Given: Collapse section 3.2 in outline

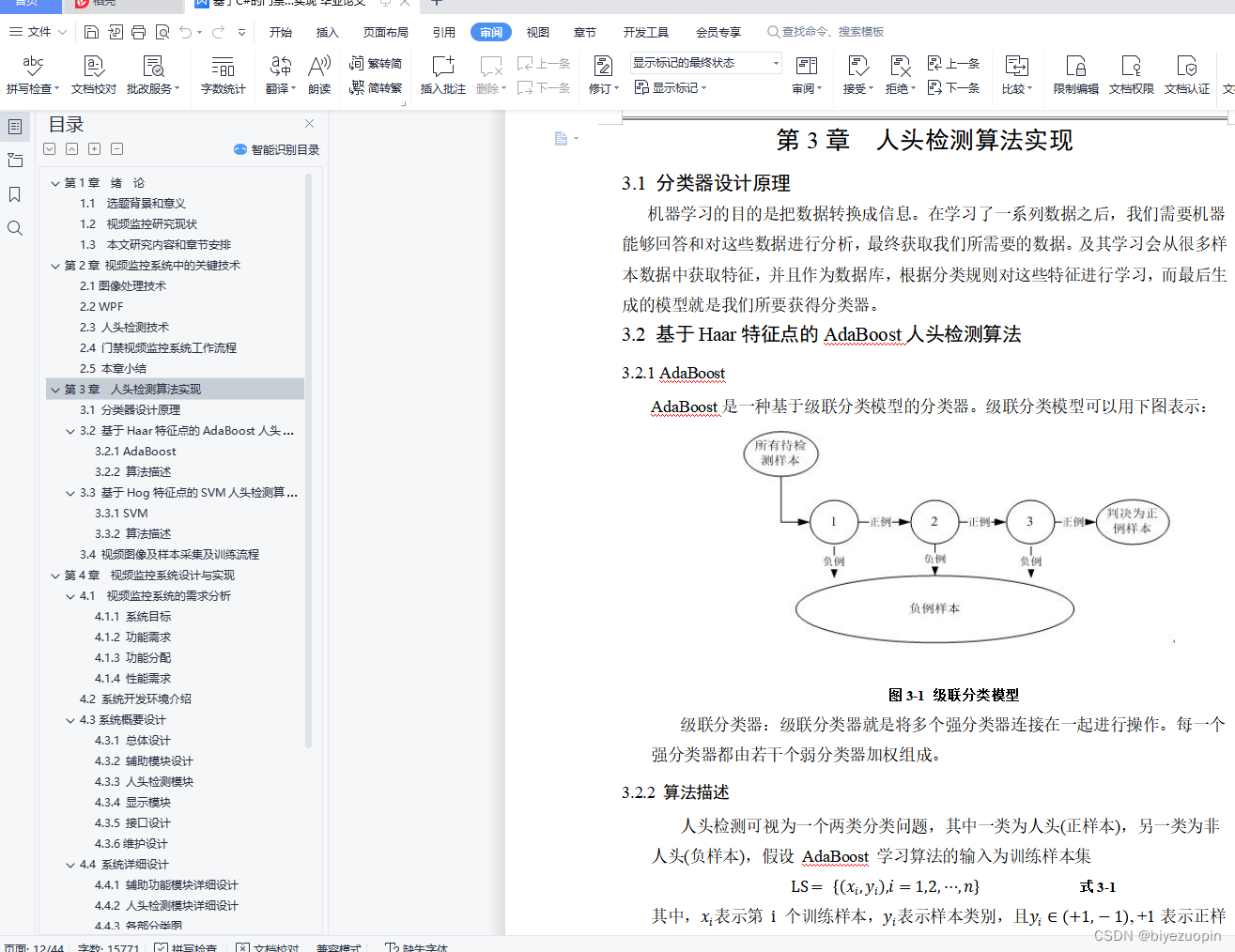Looking at the screenshot, I should tap(70, 431).
